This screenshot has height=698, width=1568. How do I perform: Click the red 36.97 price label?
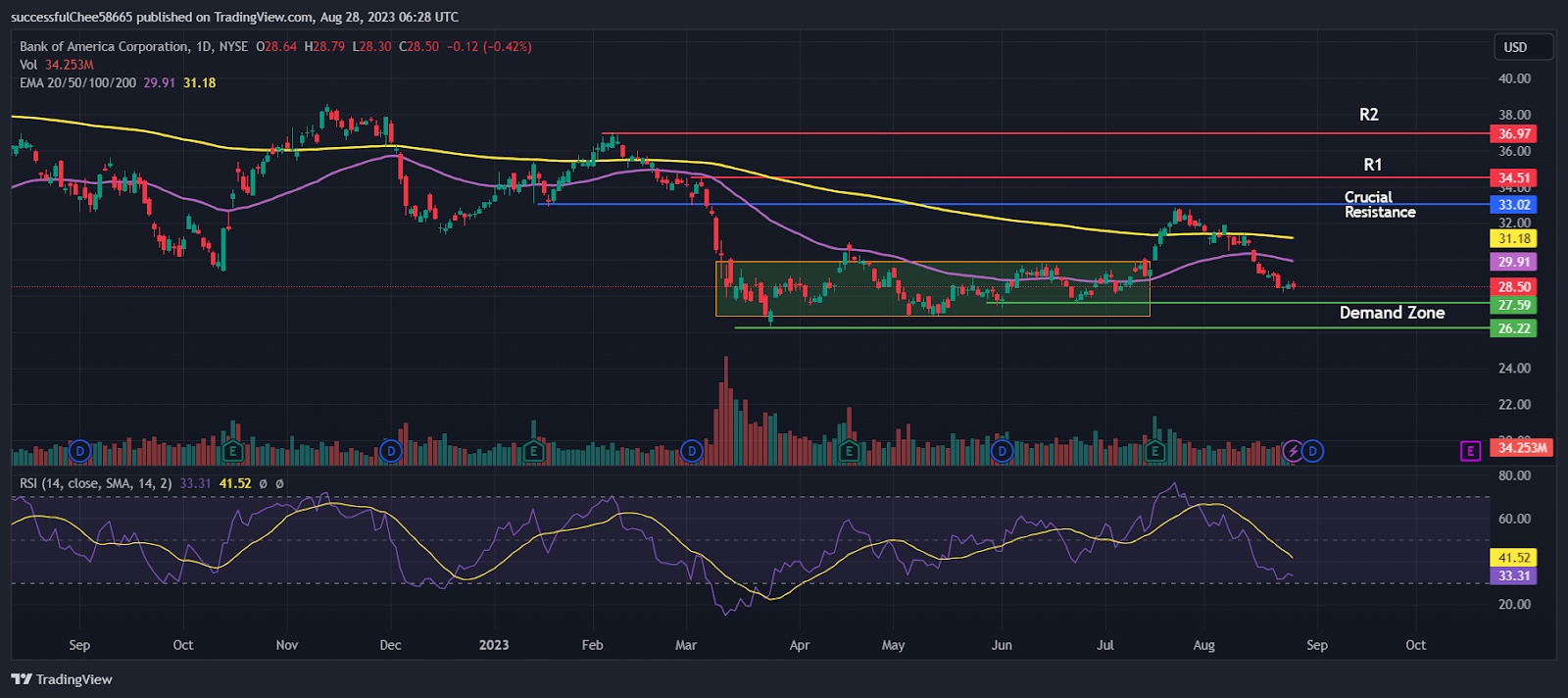coord(1514,134)
